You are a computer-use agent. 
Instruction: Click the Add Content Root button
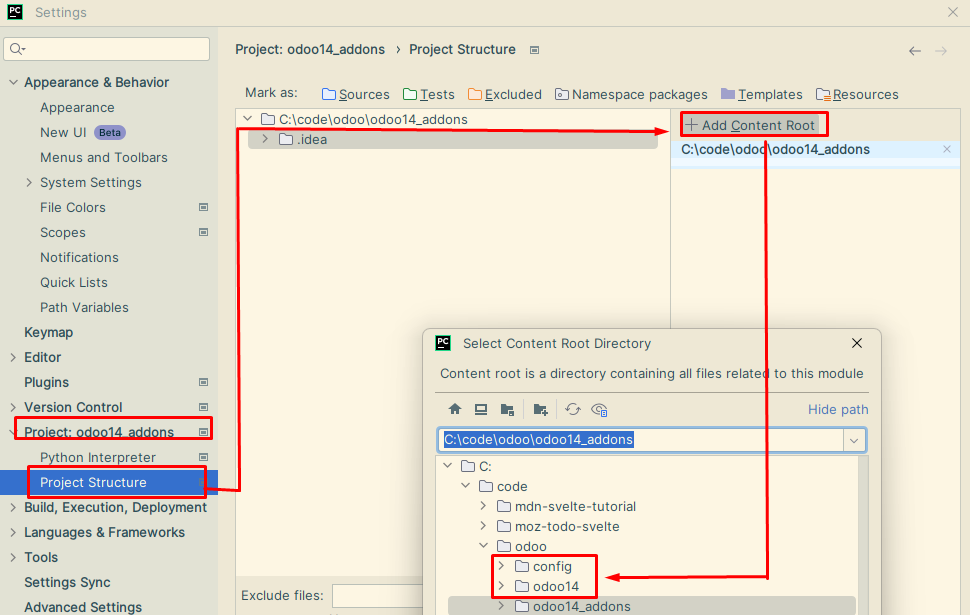click(x=750, y=125)
